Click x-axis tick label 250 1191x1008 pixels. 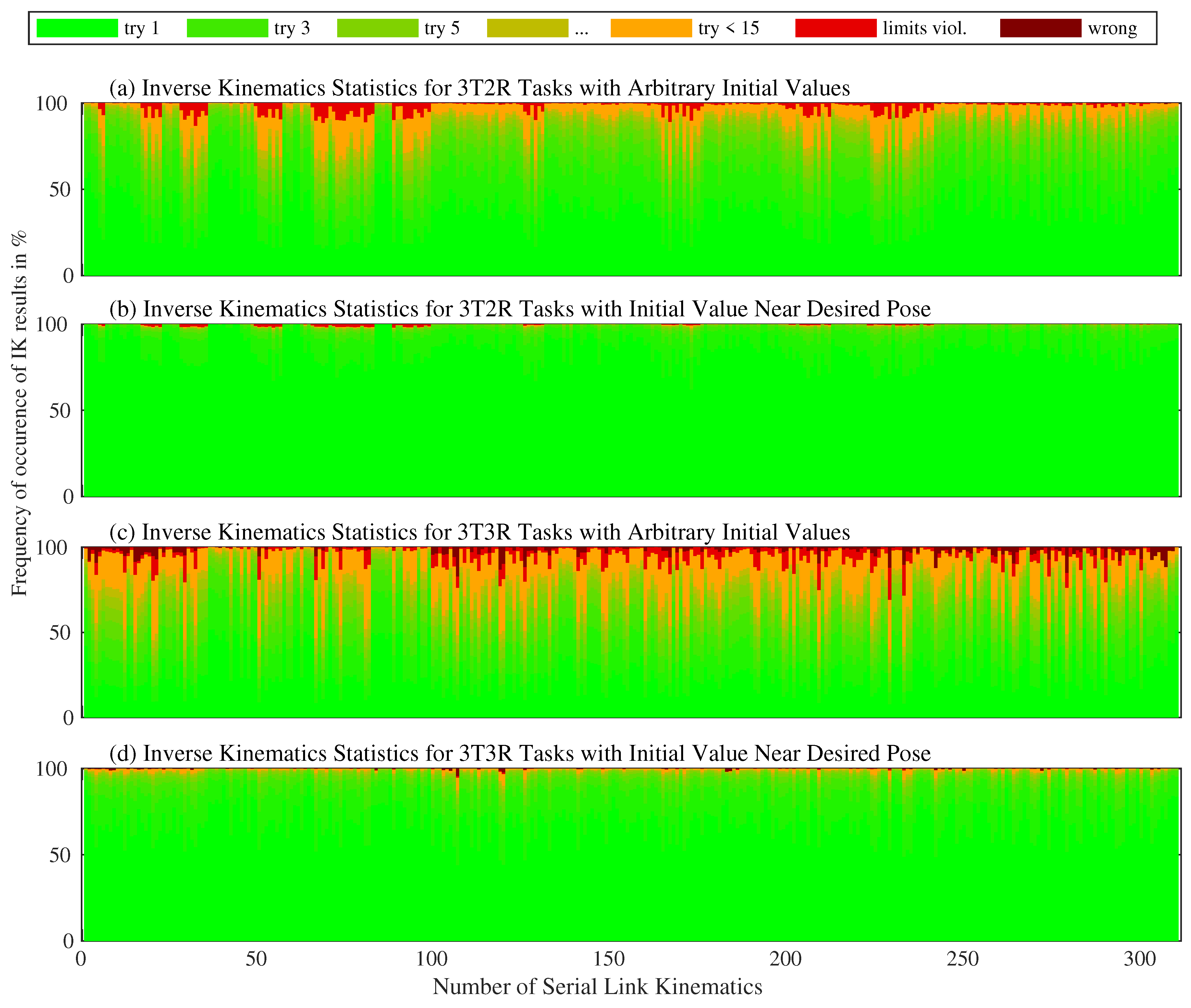(x=963, y=959)
